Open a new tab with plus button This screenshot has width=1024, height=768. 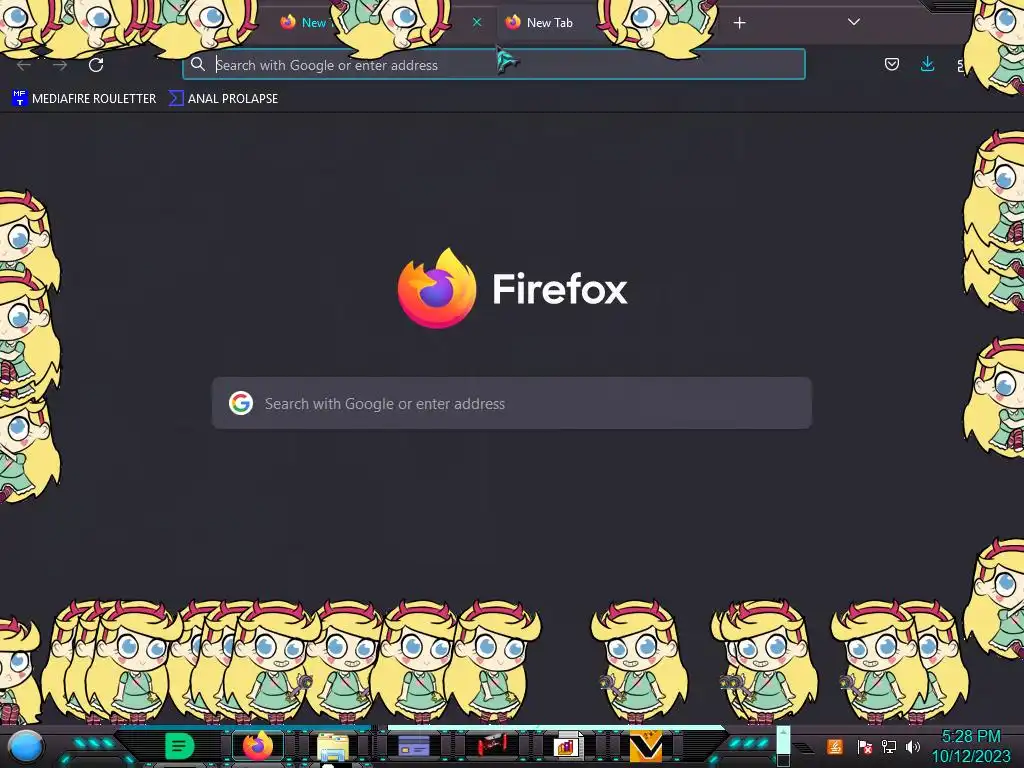pyautogui.click(x=739, y=23)
